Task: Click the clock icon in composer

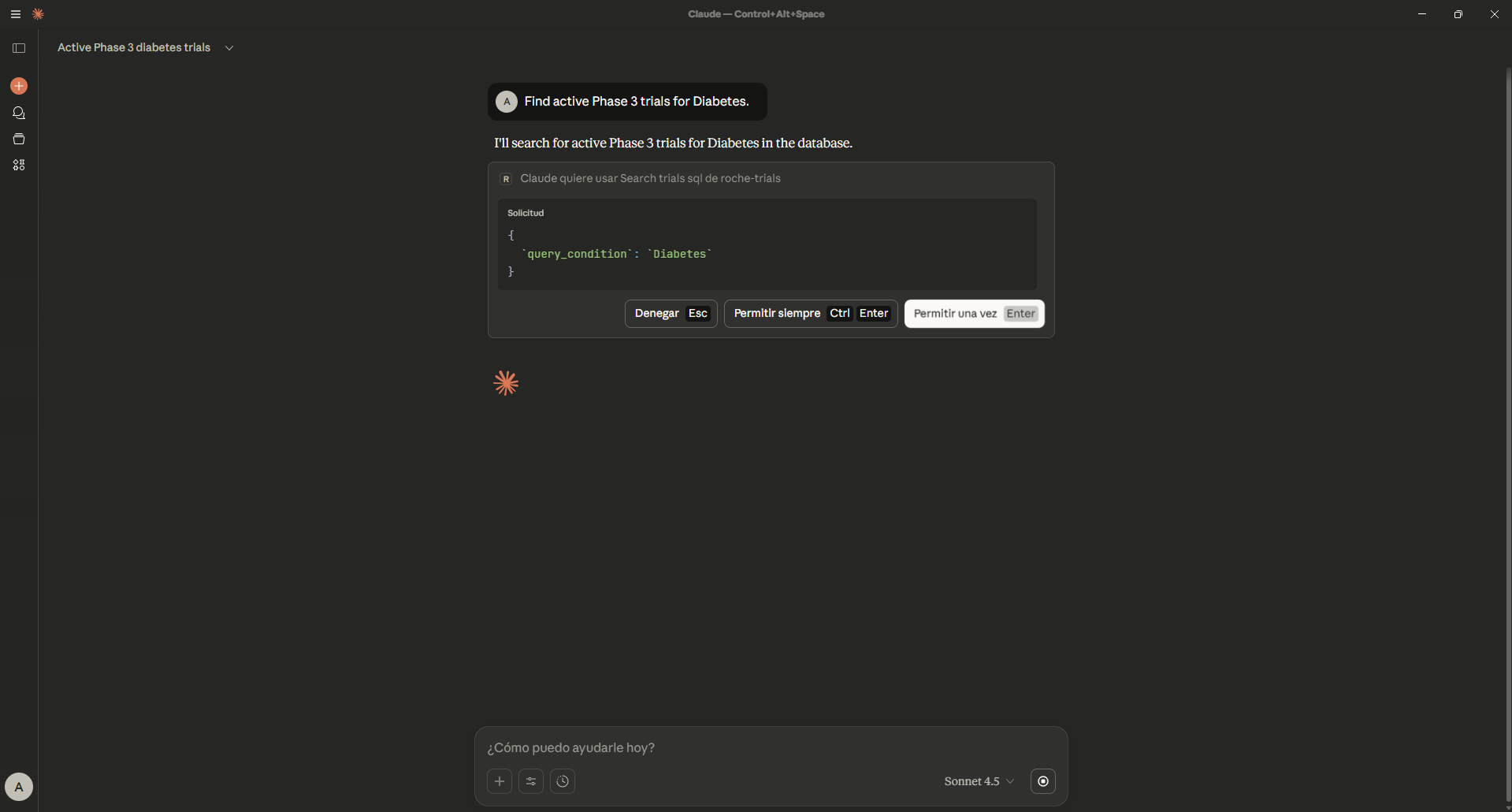Action: click(563, 781)
